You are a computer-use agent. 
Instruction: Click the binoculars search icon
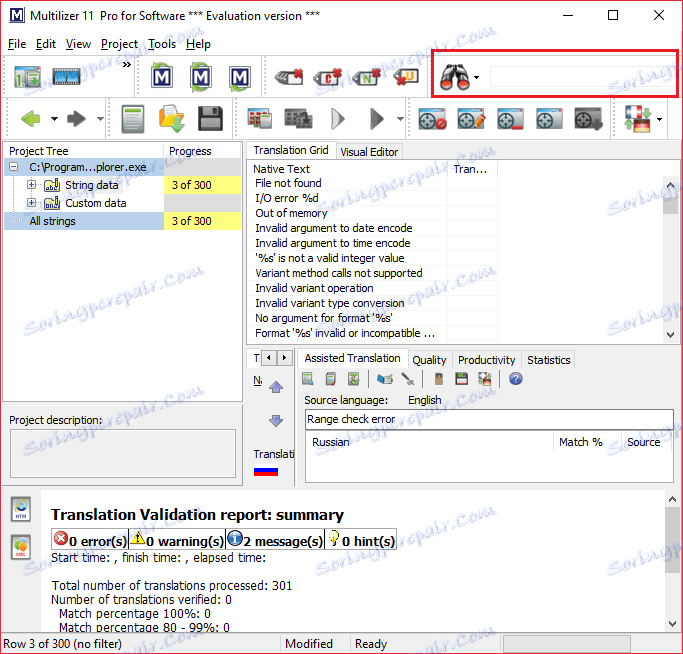click(x=454, y=77)
